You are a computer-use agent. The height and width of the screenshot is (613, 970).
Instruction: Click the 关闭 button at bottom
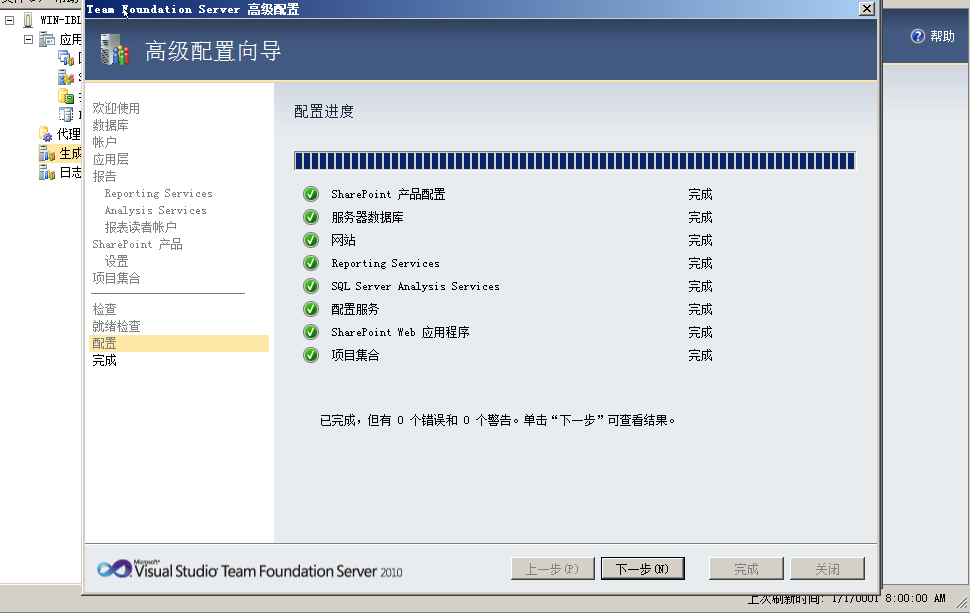(827, 568)
